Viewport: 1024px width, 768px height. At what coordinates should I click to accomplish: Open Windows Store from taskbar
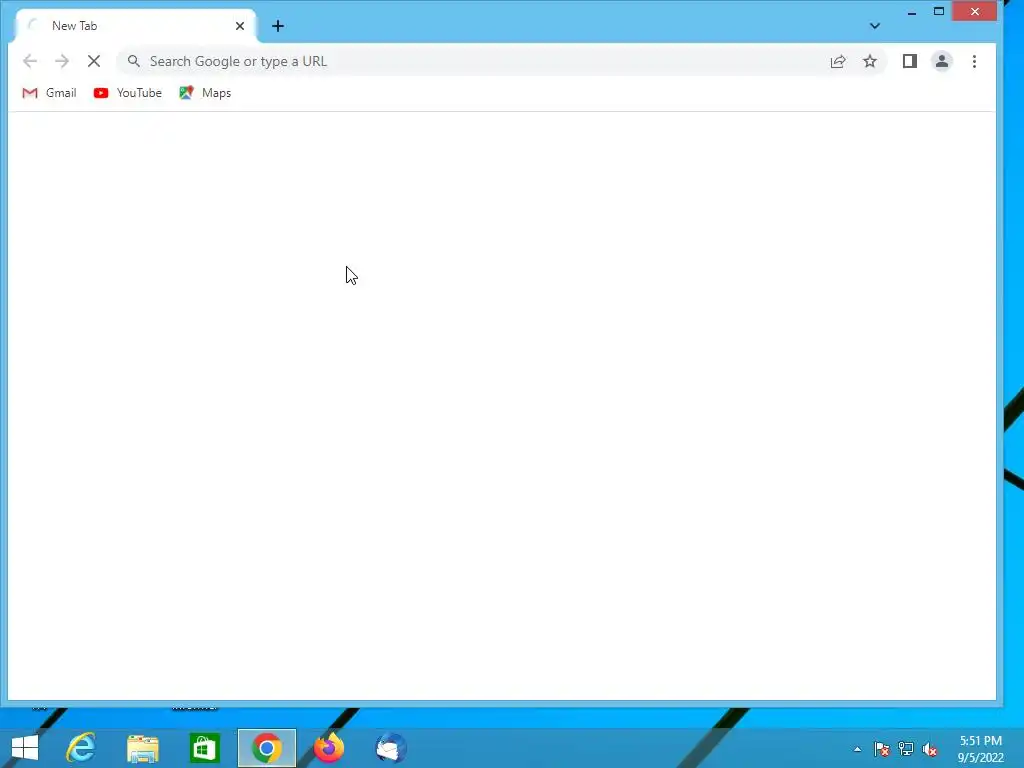pos(204,748)
